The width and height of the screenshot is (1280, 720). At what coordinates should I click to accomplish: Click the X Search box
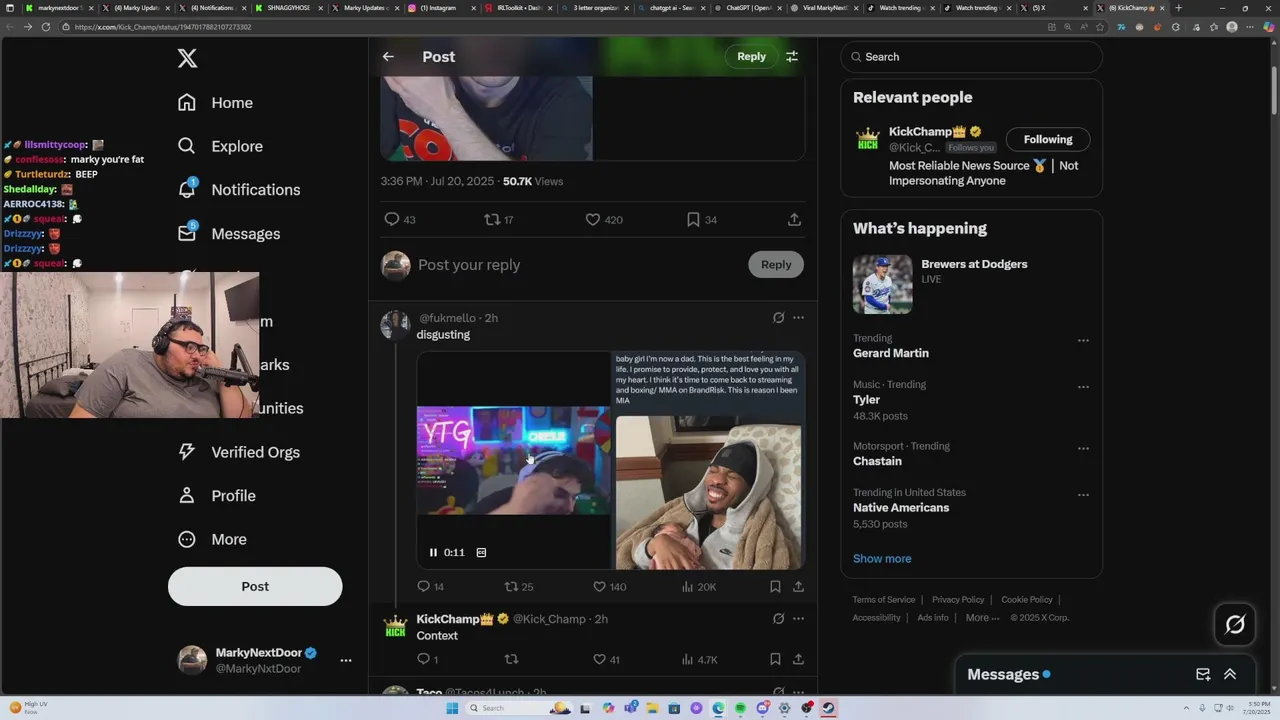971,57
